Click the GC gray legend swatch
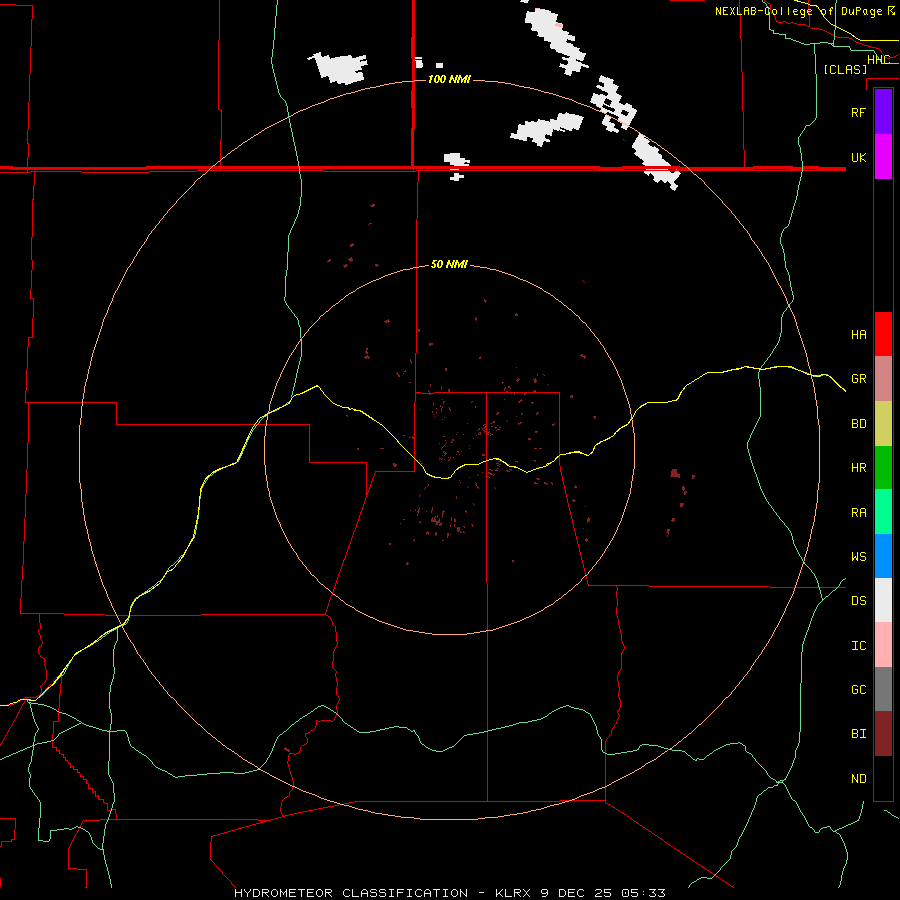Screen dimensions: 900x900 [x=883, y=689]
